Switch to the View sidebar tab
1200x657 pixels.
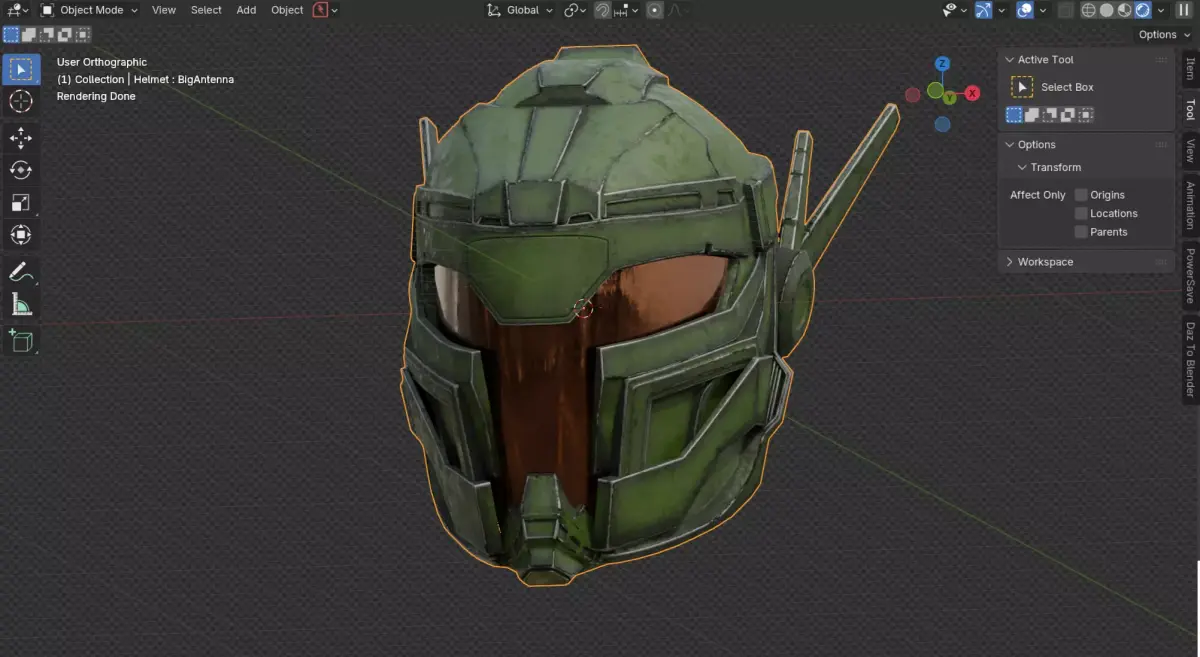[x=1189, y=151]
